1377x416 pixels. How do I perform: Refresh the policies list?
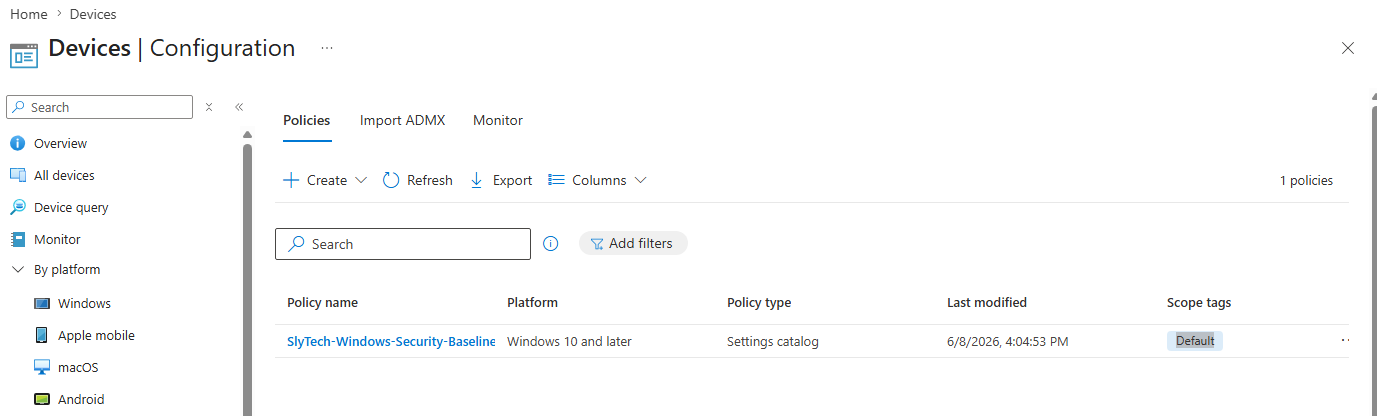click(418, 180)
